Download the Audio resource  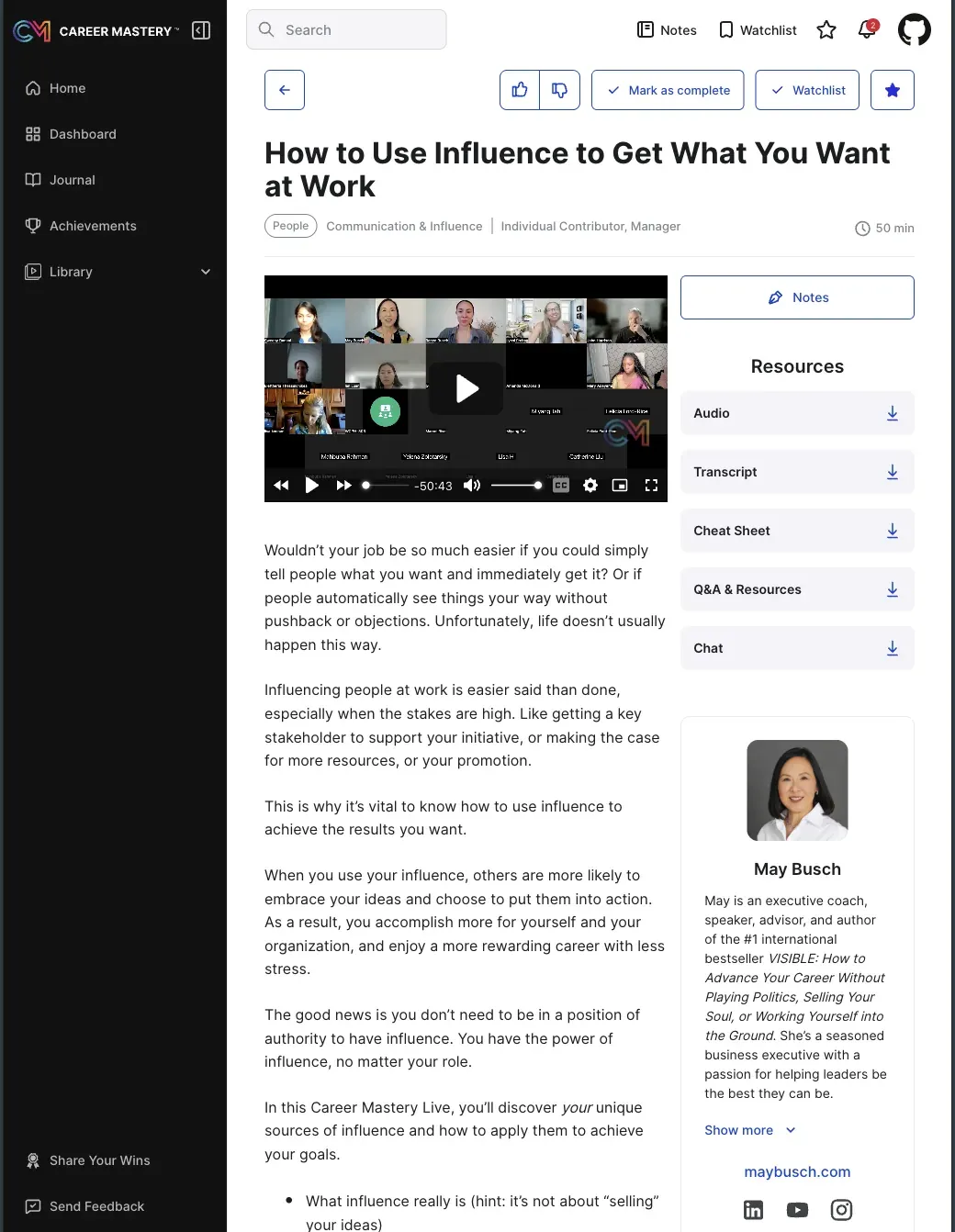892,413
